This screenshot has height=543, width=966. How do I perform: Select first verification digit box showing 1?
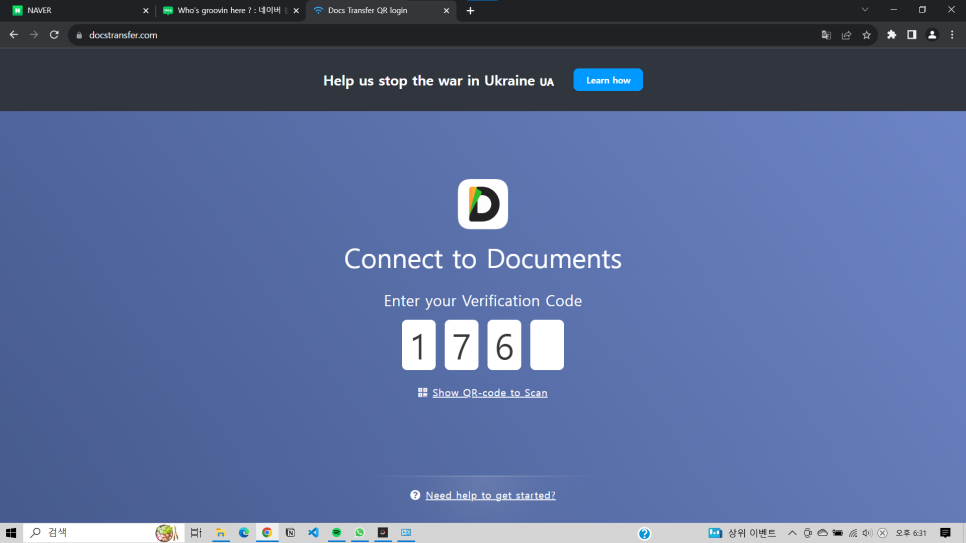click(x=419, y=345)
